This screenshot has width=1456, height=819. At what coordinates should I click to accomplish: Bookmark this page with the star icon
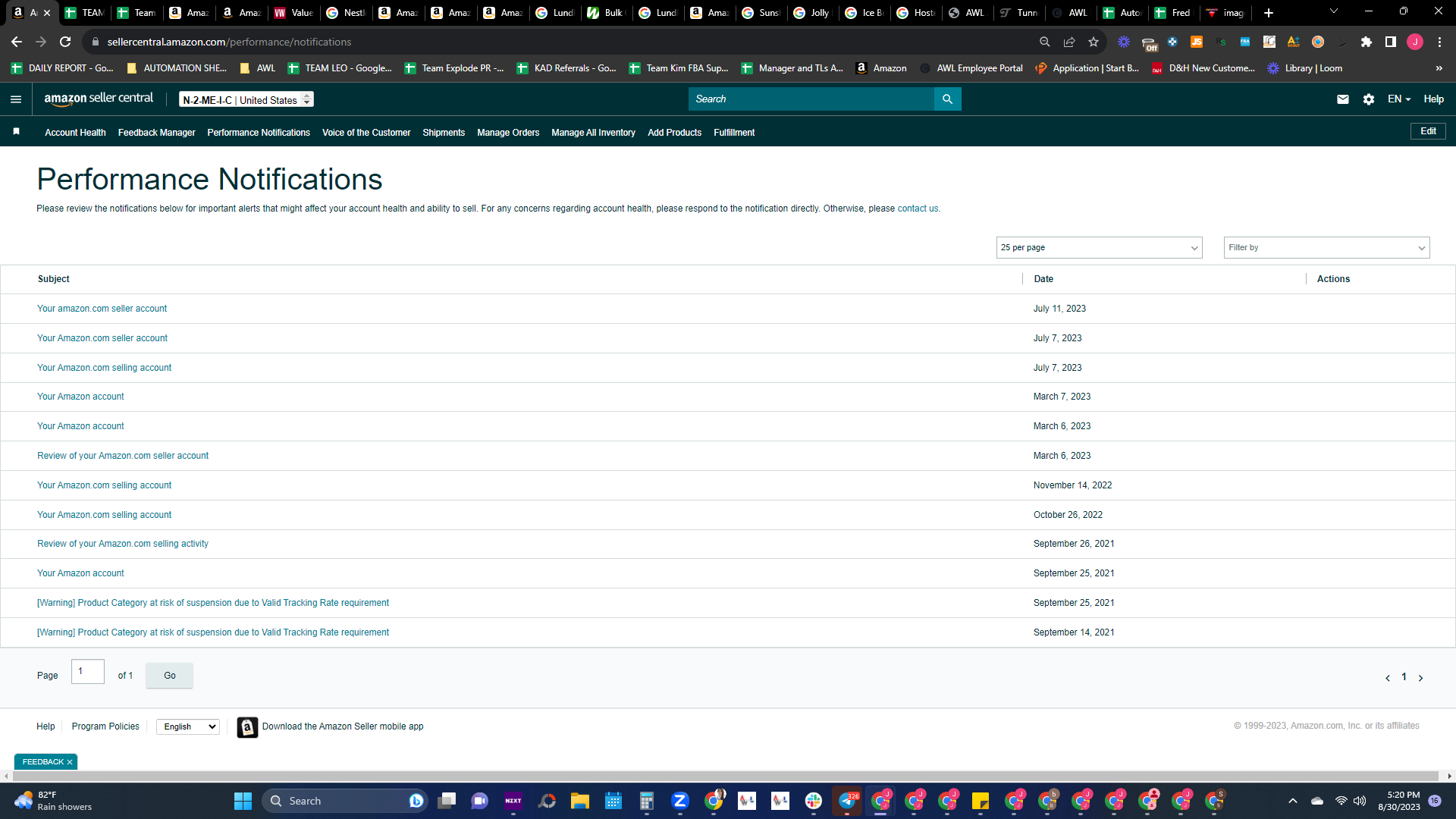coord(1094,42)
